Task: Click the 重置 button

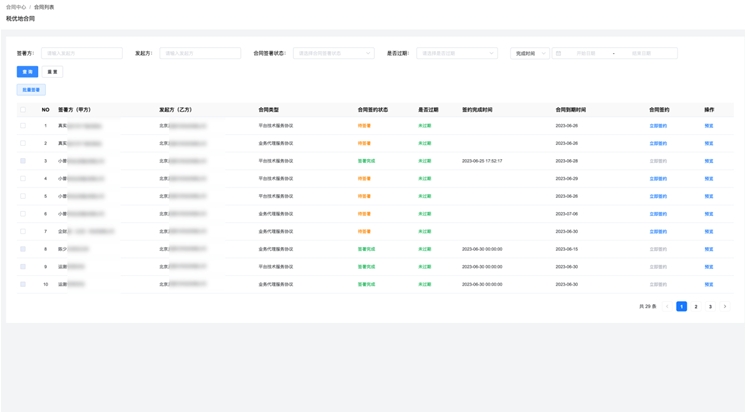Action: (52, 72)
